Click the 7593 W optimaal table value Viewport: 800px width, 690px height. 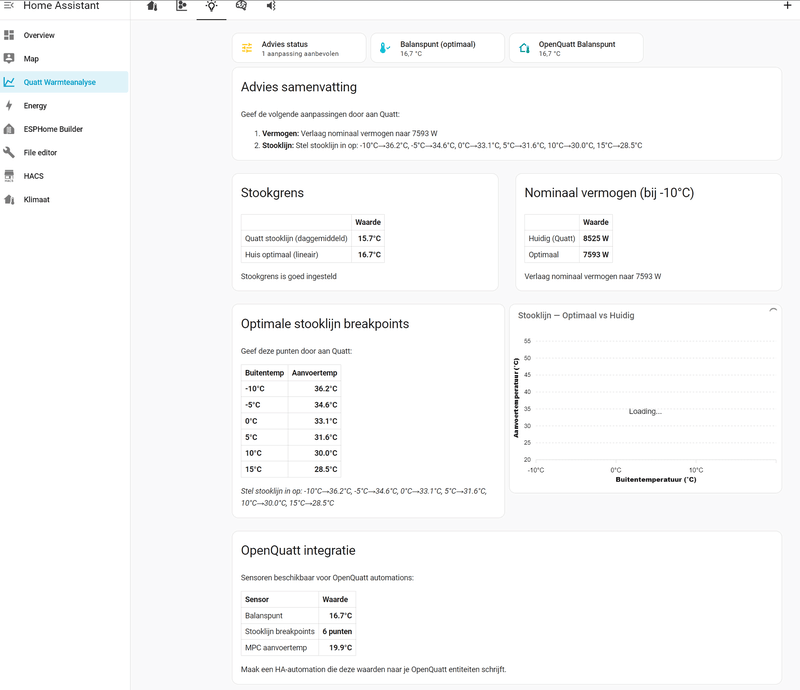595,255
